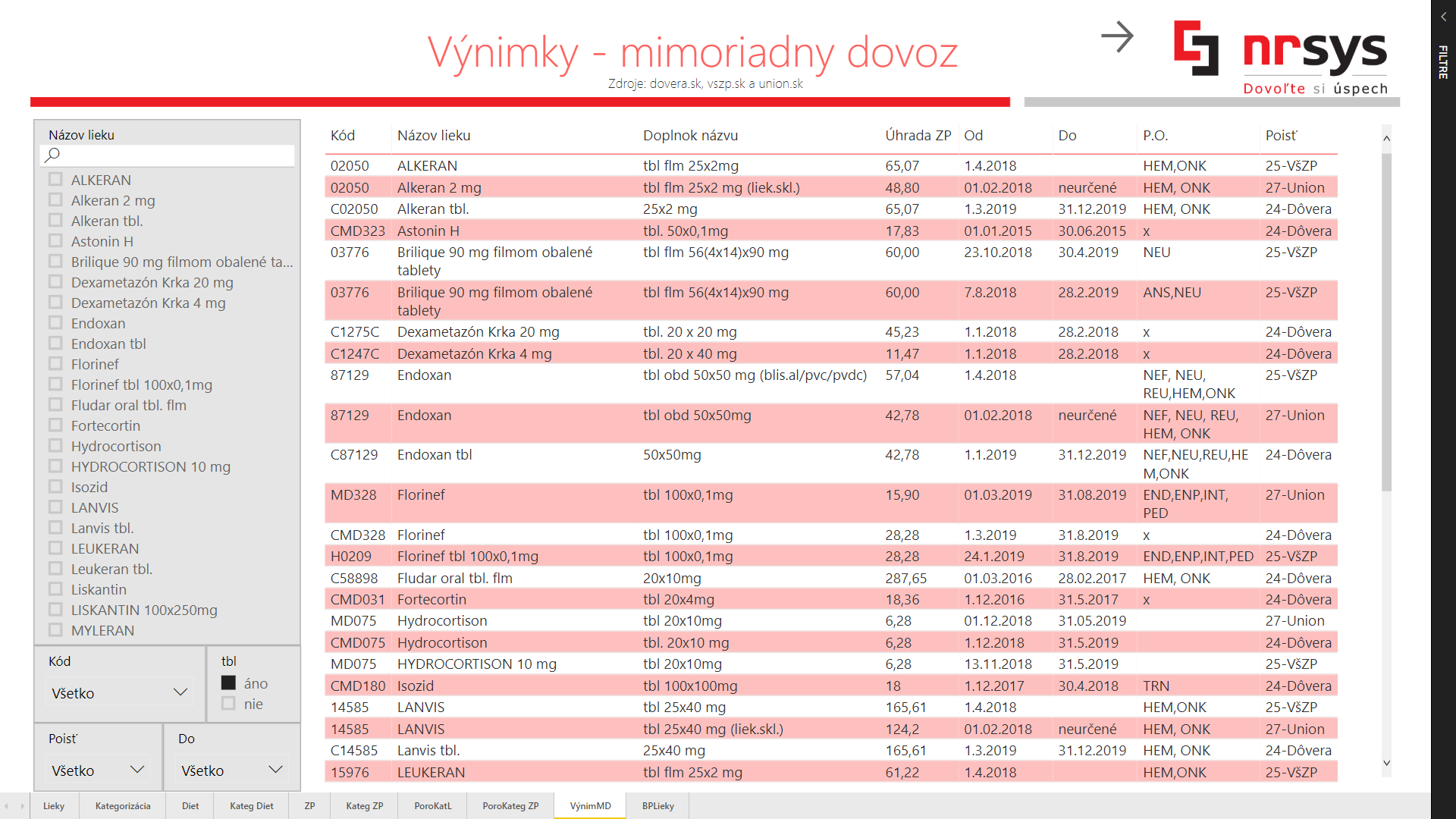Click the Názov lieku column header

[x=434, y=136]
